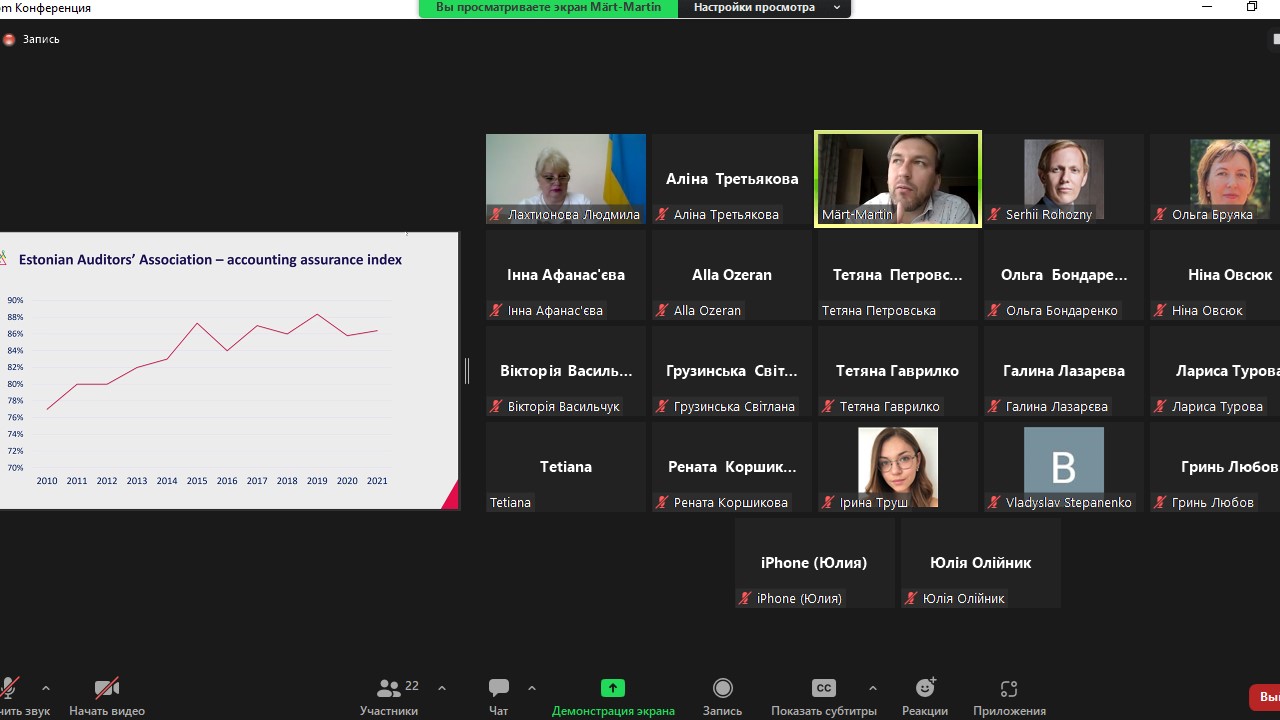Click the Запись record button in toolbar
The image size is (1280, 720).
pyautogui.click(x=722, y=696)
